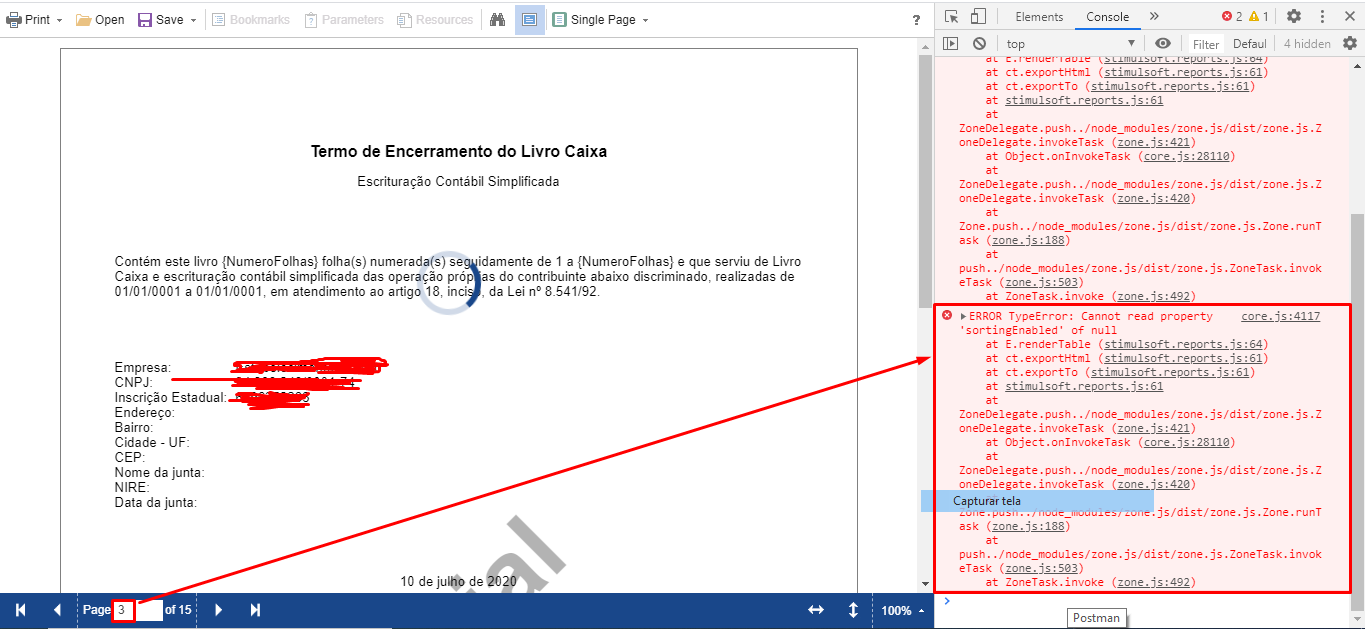Image resolution: width=1365 pixels, height=629 pixels.
Task: Click the red error count indicator
Action: tap(1231, 16)
